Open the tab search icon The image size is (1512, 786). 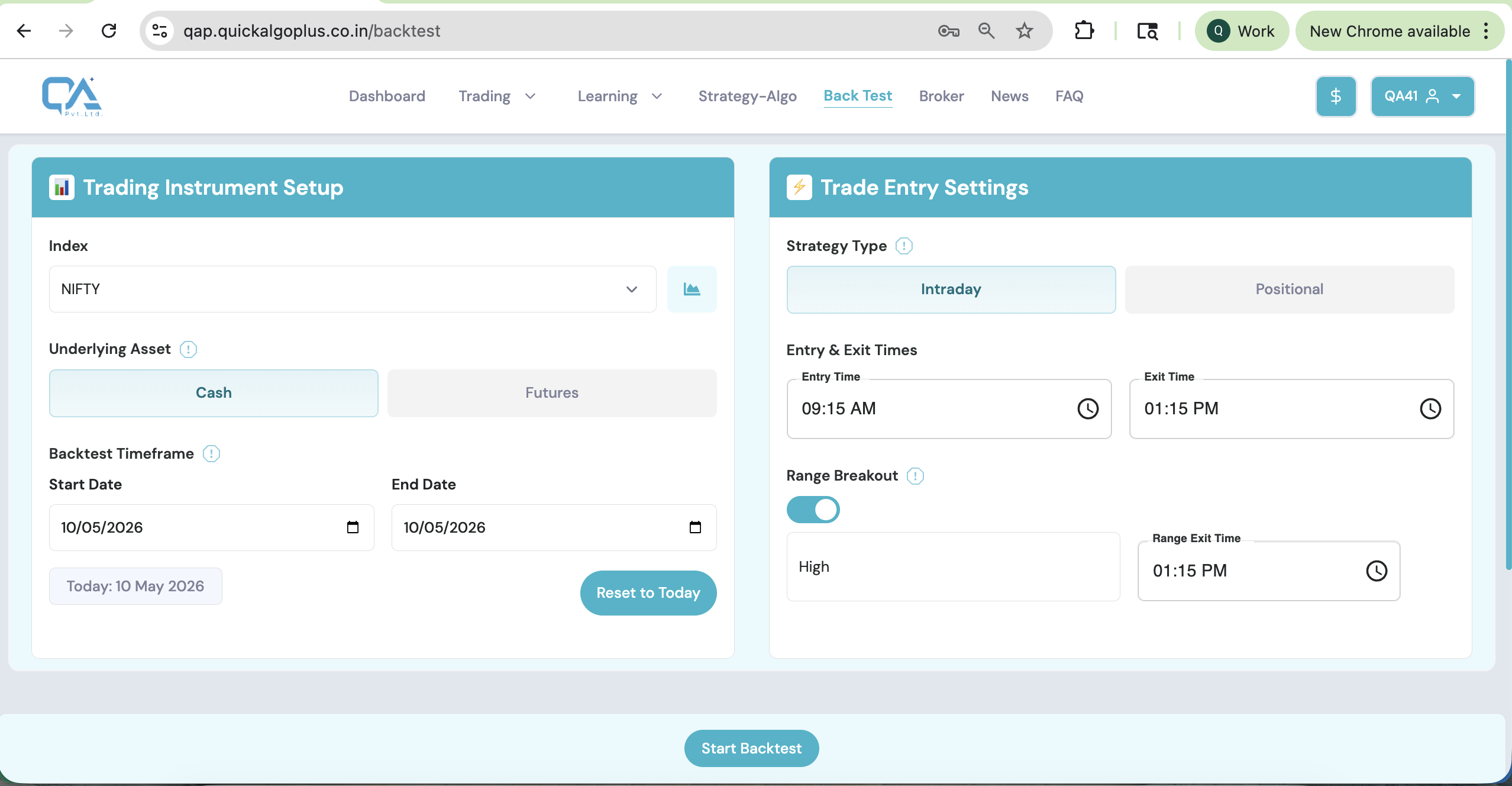click(x=1147, y=31)
